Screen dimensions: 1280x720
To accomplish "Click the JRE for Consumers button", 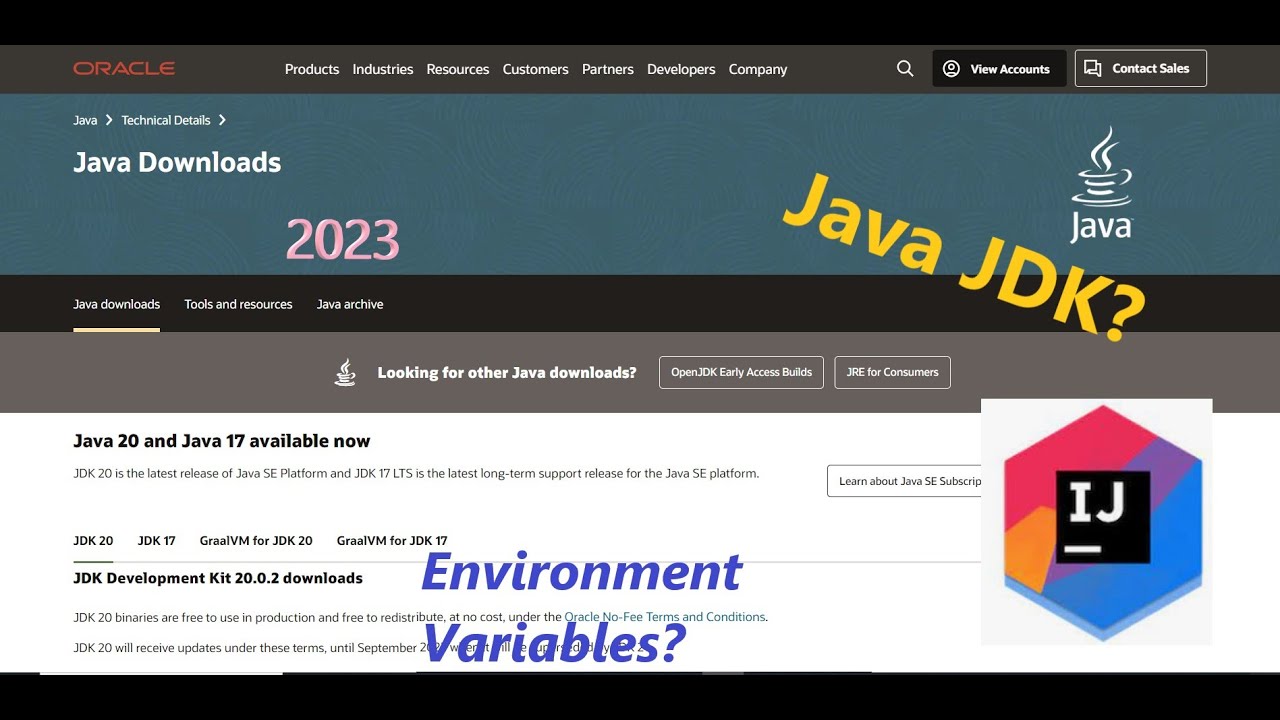I will [x=892, y=372].
